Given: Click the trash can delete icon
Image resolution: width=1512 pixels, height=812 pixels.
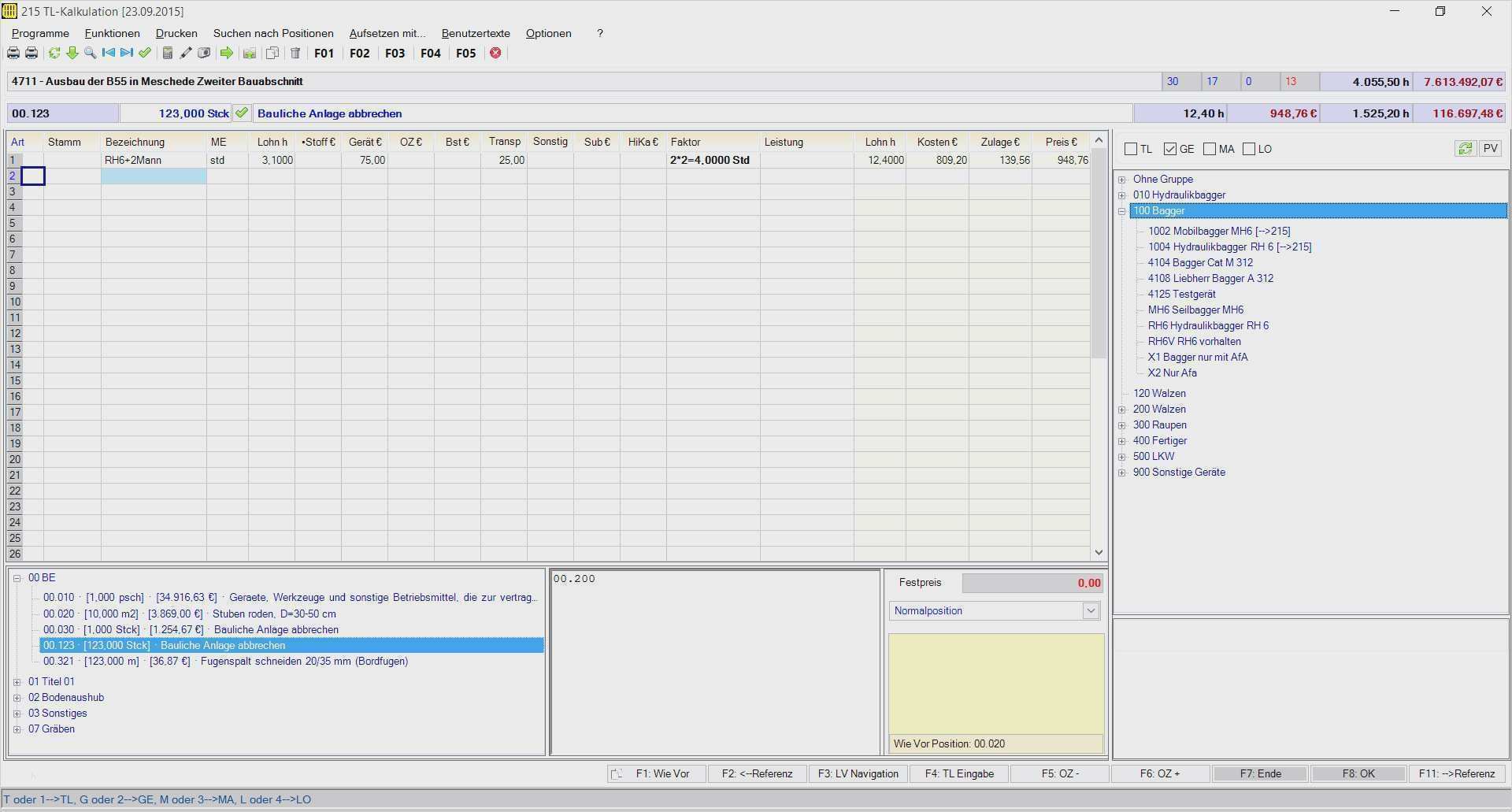Looking at the screenshot, I should point(295,53).
